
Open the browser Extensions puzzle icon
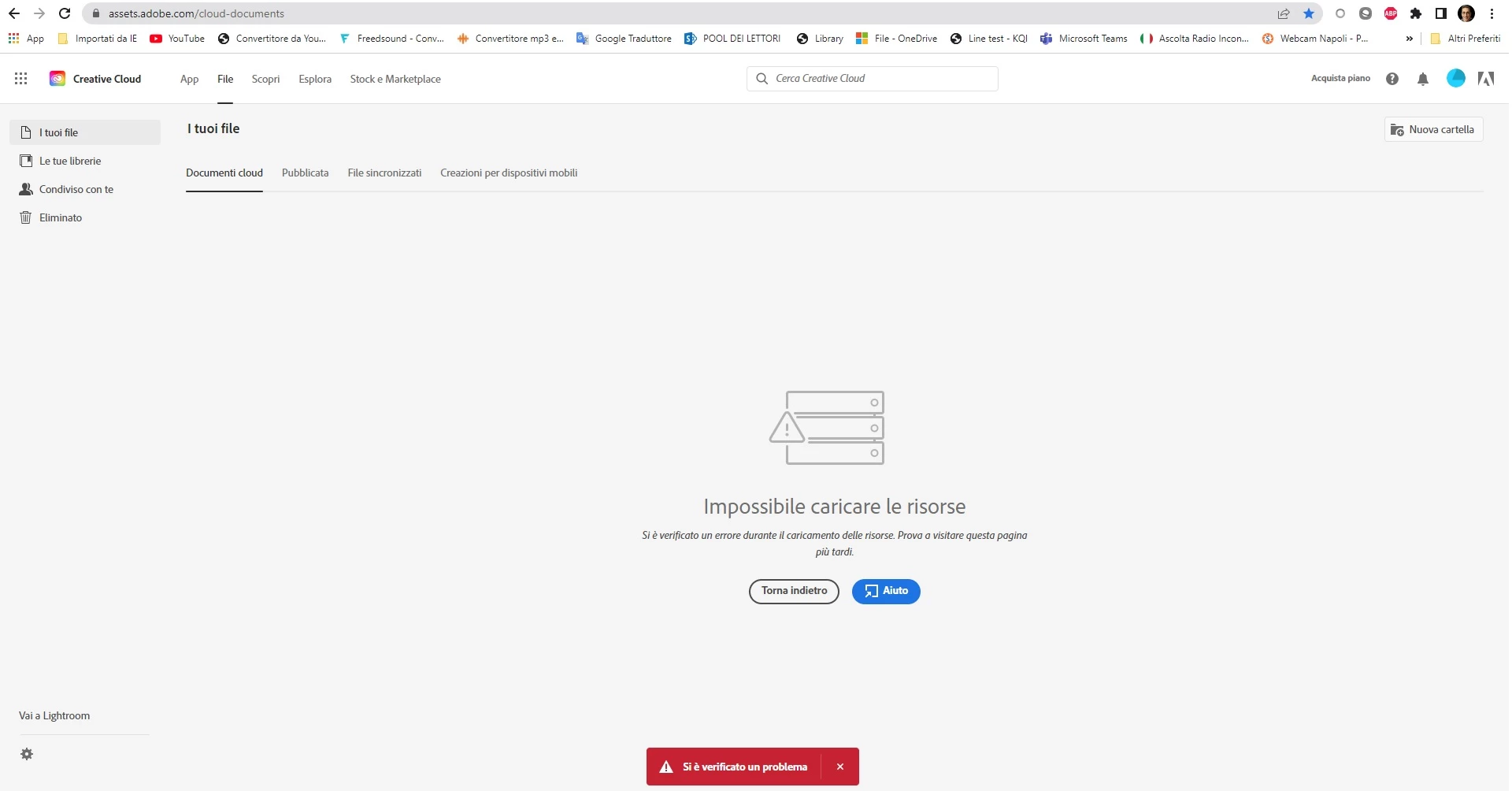click(x=1416, y=13)
